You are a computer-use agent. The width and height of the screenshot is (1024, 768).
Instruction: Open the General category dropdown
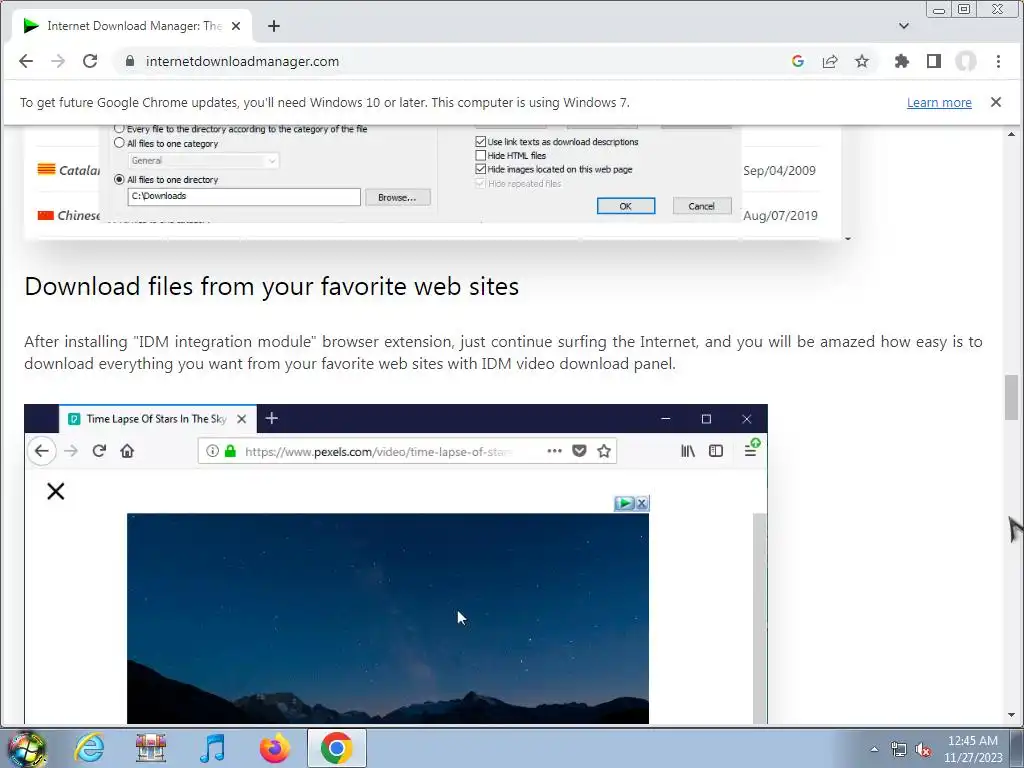[203, 161]
